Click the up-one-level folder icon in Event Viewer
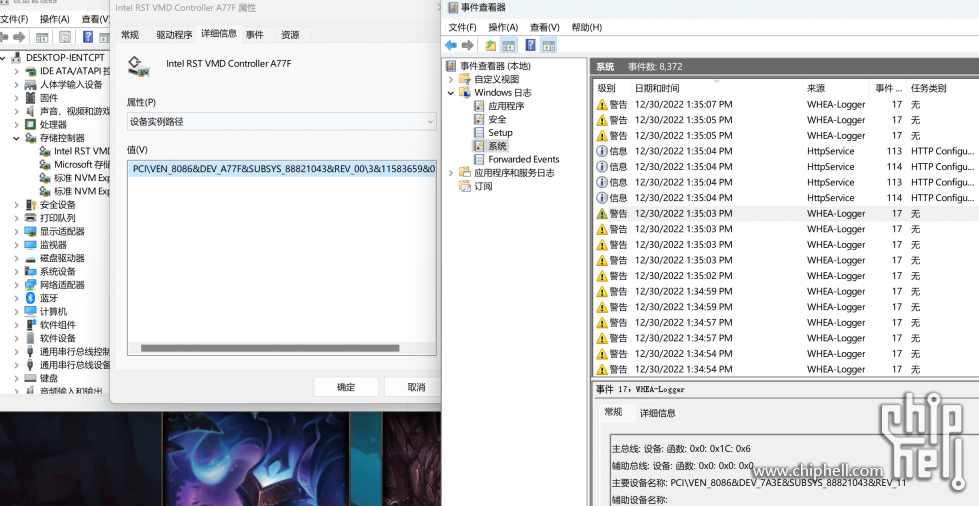This screenshot has width=979, height=506. tap(491, 45)
